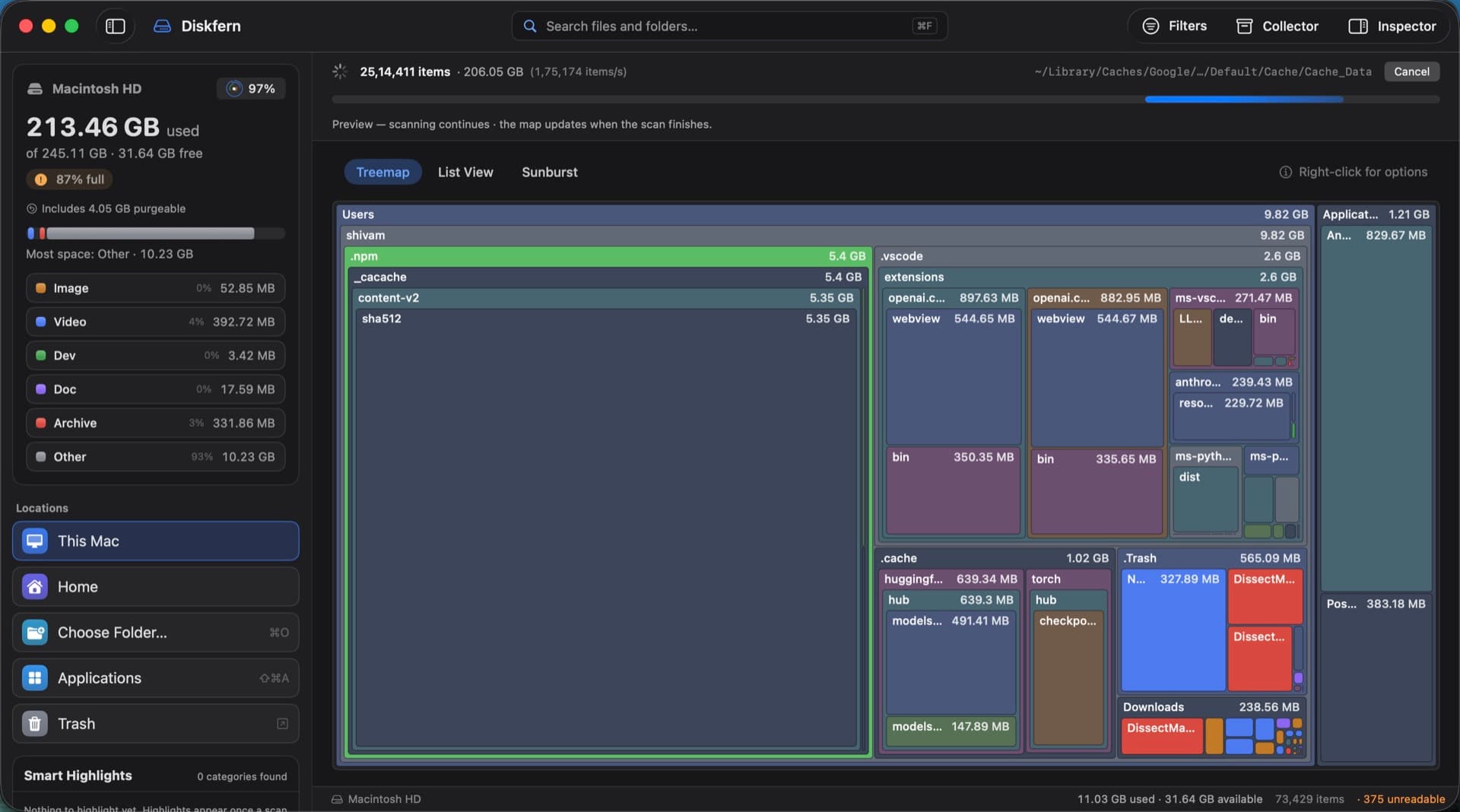Select This Mac location

[156, 541]
